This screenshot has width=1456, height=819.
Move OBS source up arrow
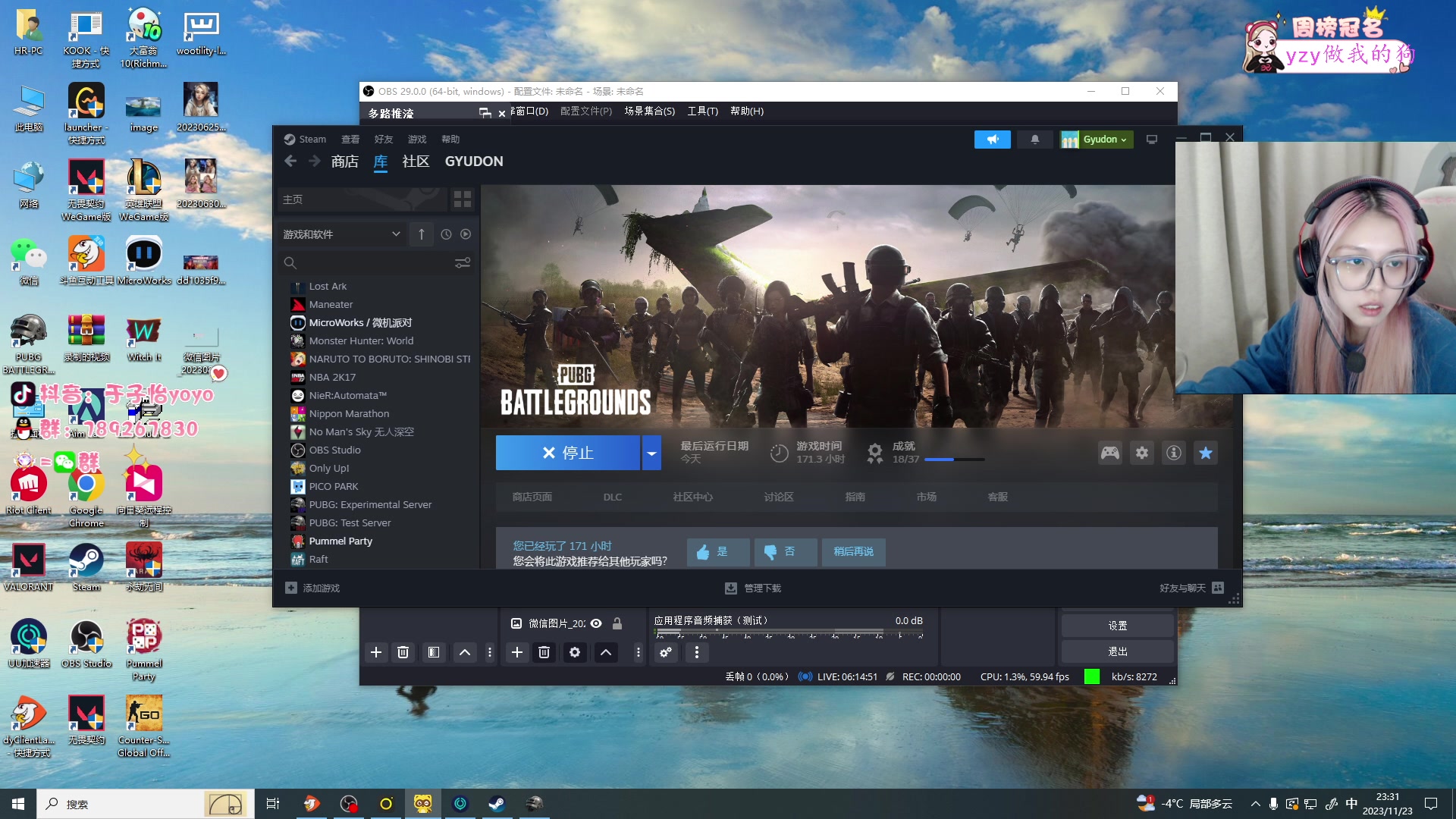coord(606,652)
